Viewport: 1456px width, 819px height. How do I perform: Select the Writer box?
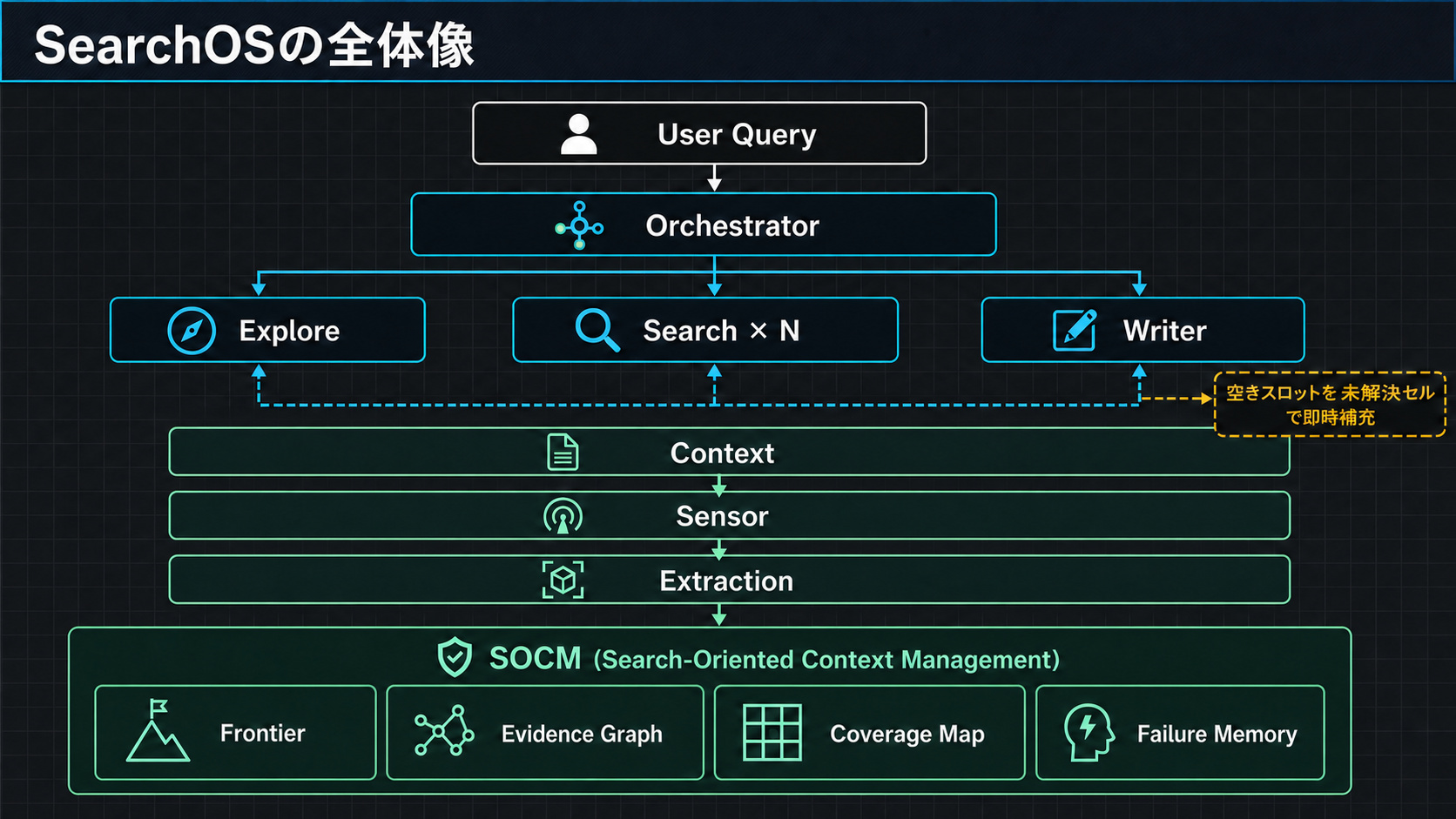click(1143, 330)
